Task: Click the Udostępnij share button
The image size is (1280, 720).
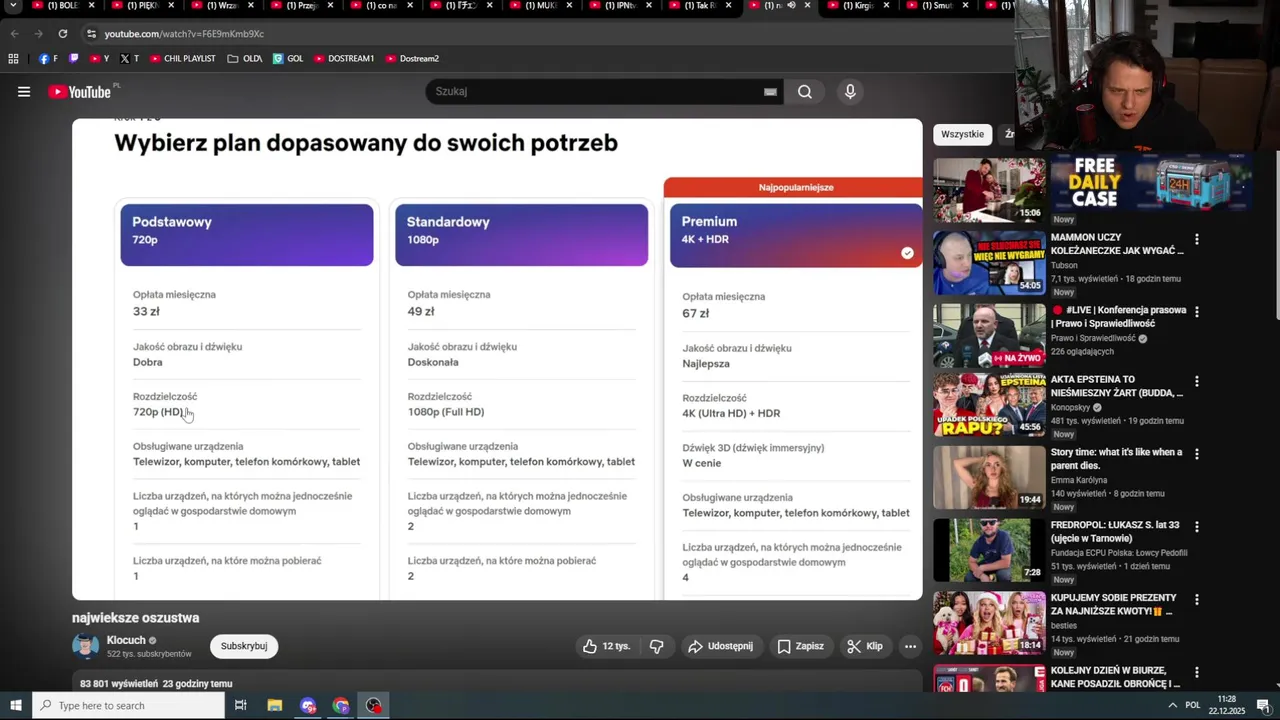Action: click(x=720, y=646)
